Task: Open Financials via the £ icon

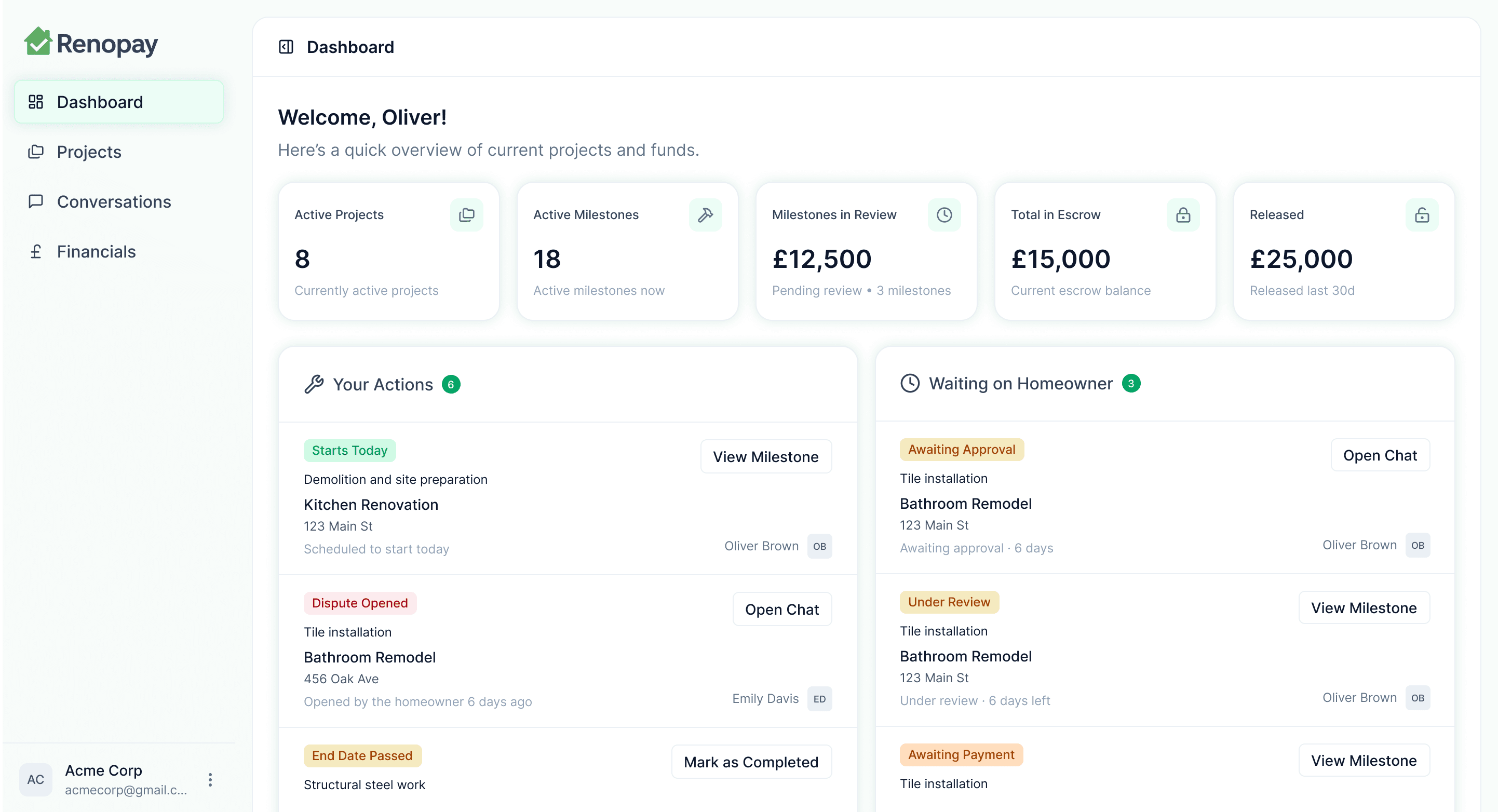Action: (36, 251)
